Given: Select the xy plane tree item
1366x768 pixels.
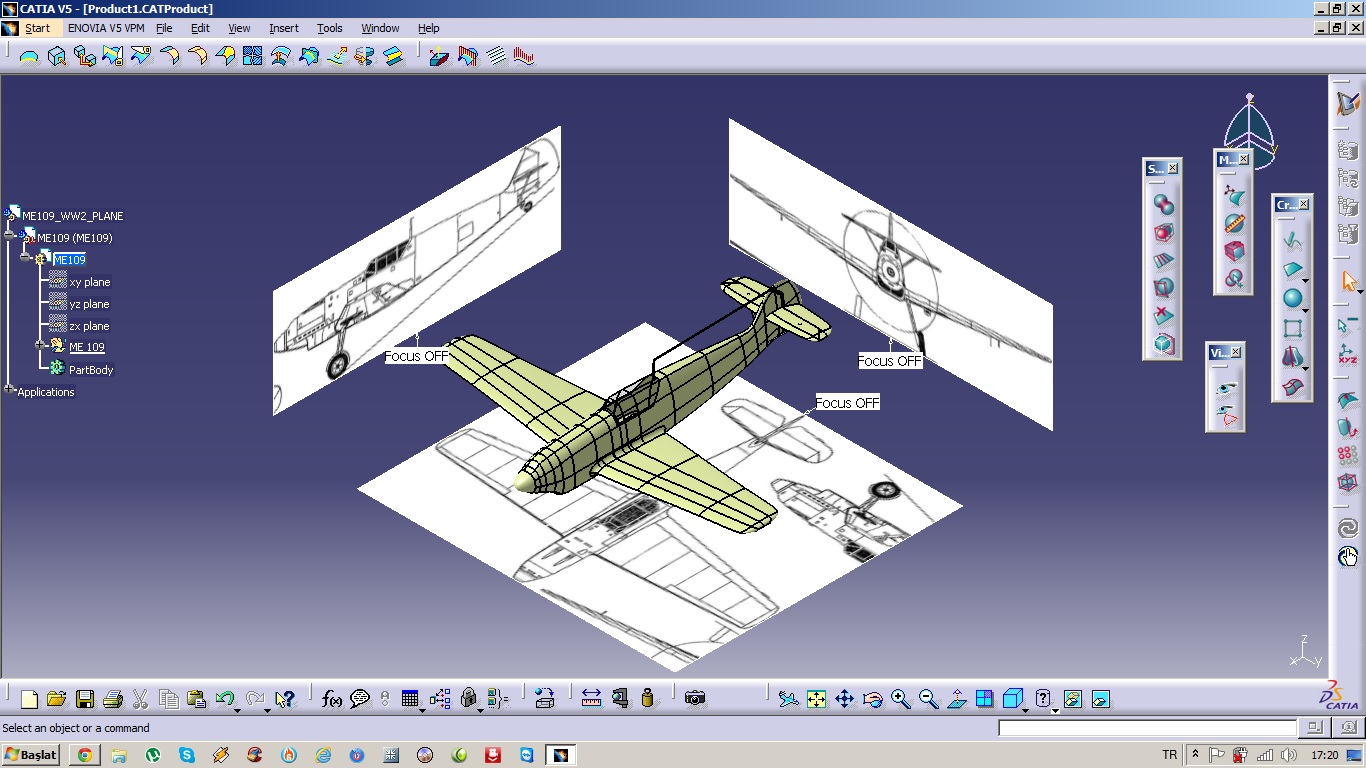Looking at the screenshot, I should pyautogui.click(x=90, y=282).
